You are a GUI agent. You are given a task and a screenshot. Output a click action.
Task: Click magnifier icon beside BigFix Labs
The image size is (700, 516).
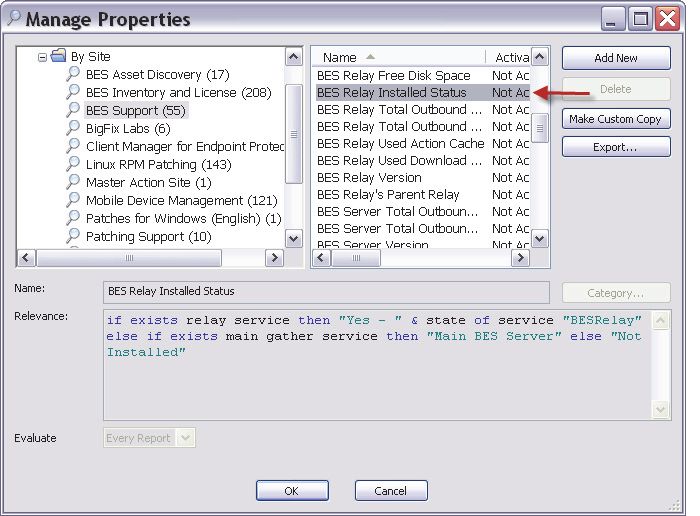73,128
